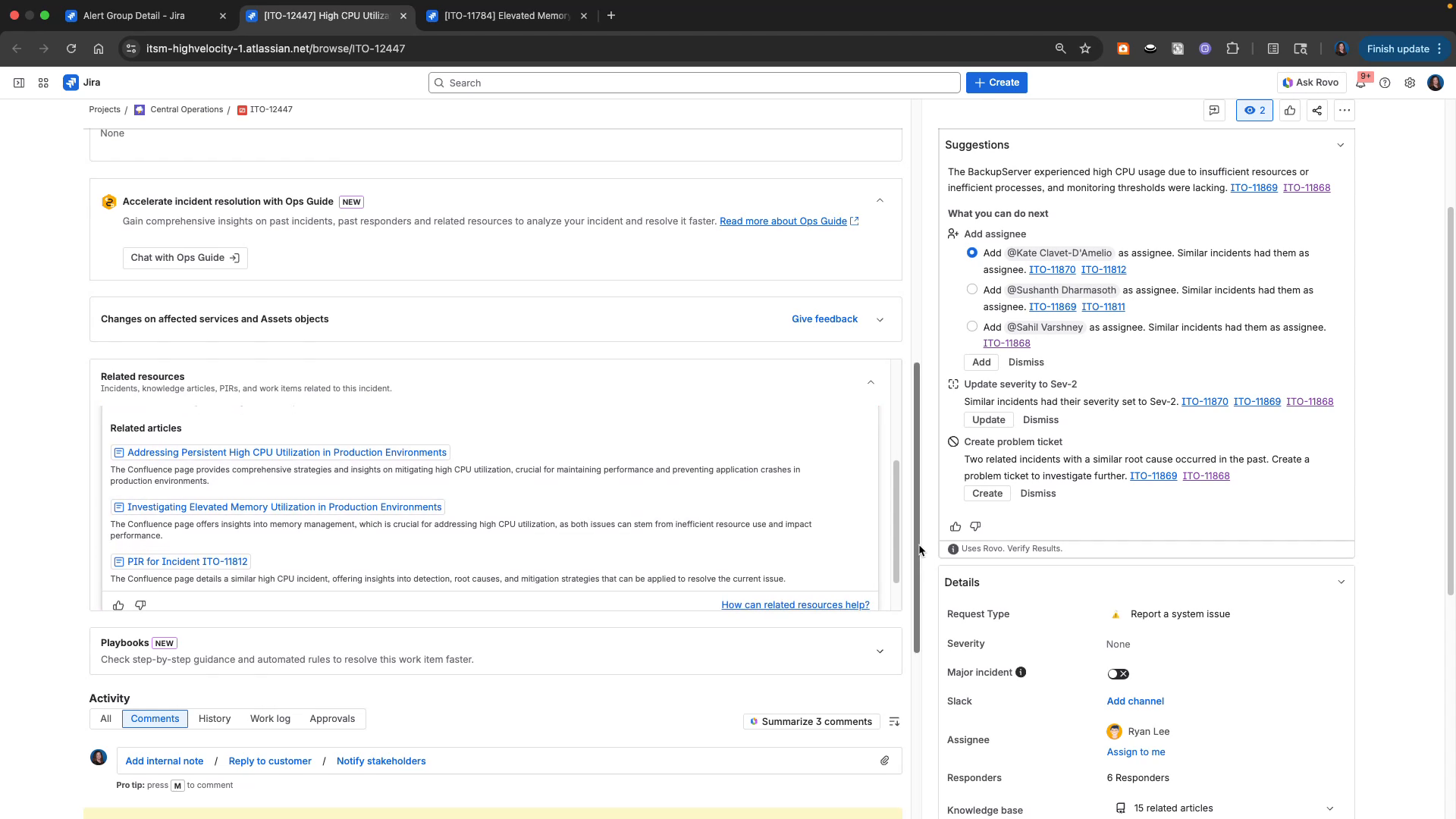Click the Chat with Ops Guide button
Screen dimensions: 1456x819
click(x=184, y=258)
